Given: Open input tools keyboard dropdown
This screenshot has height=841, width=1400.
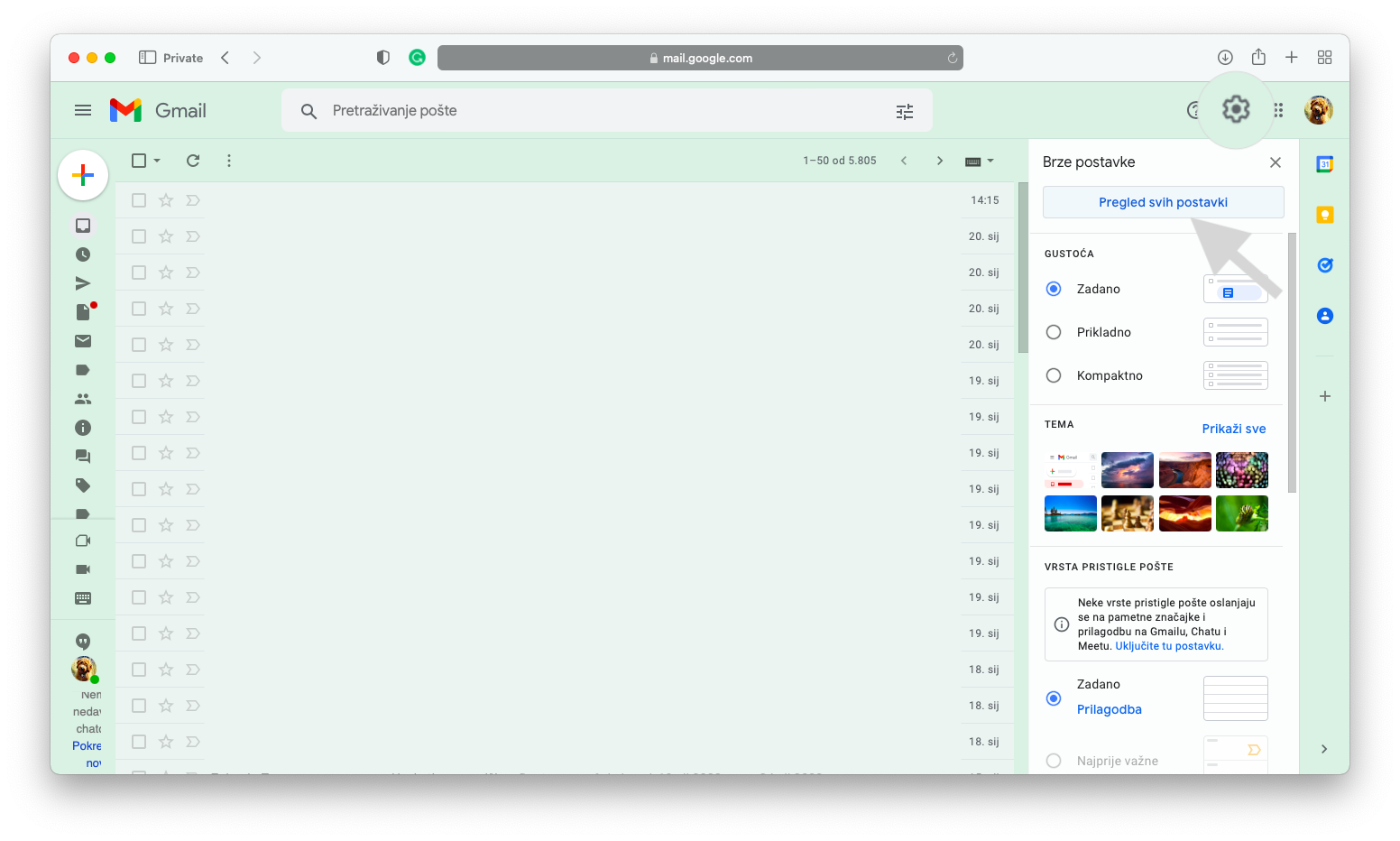Looking at the screenshot, I should click(980, 161).
